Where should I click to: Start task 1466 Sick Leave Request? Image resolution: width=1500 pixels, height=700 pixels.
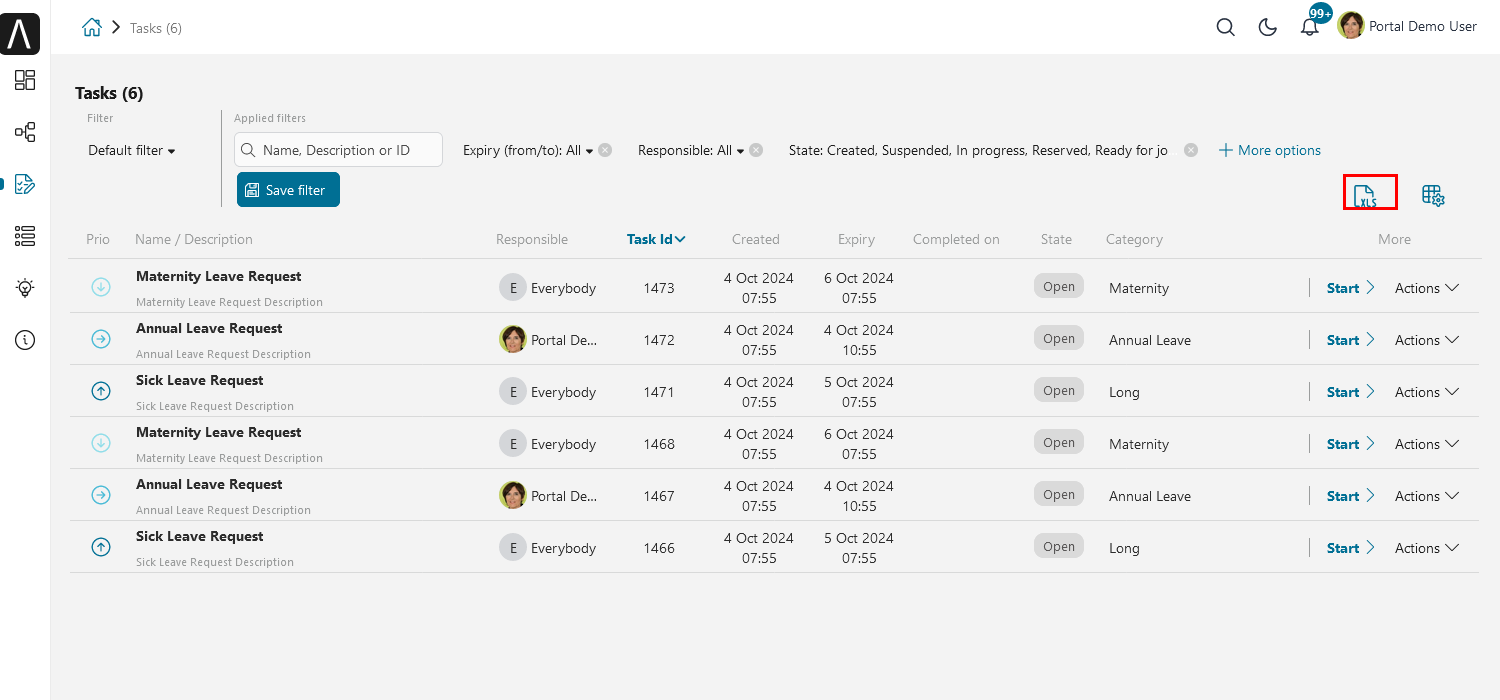(1351, 548)
